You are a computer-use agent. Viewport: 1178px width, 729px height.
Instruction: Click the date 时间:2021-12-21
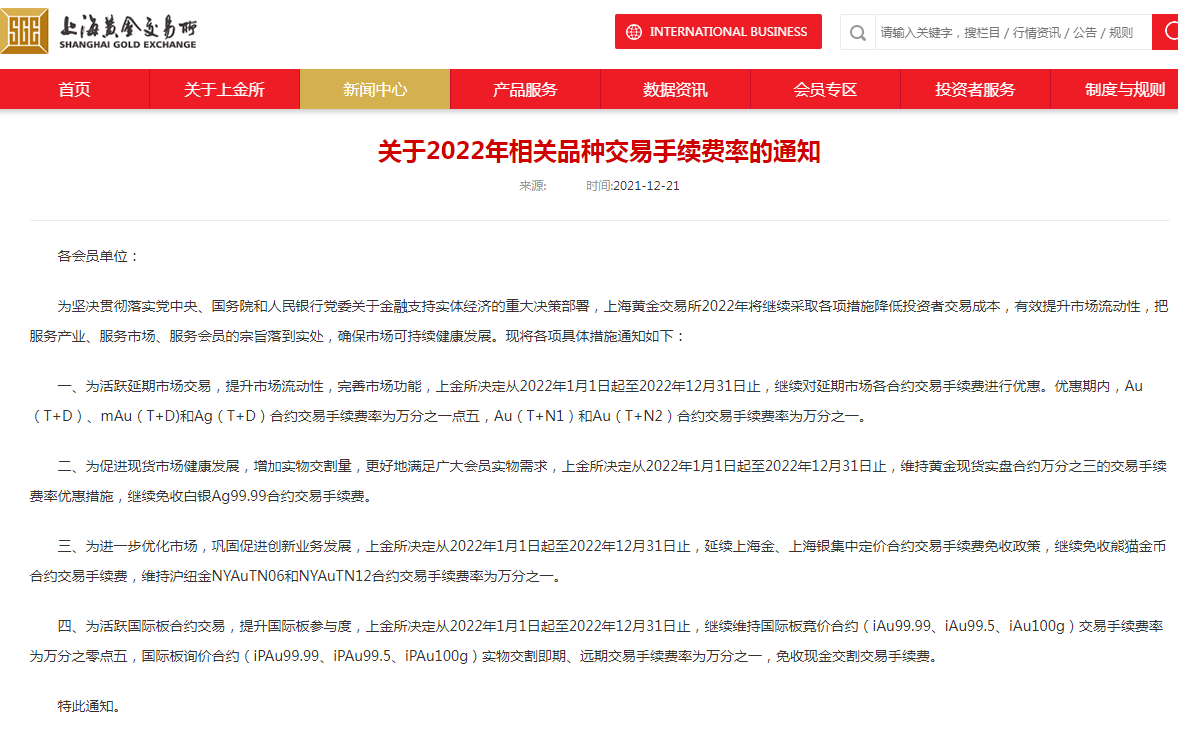click(633, 186)
